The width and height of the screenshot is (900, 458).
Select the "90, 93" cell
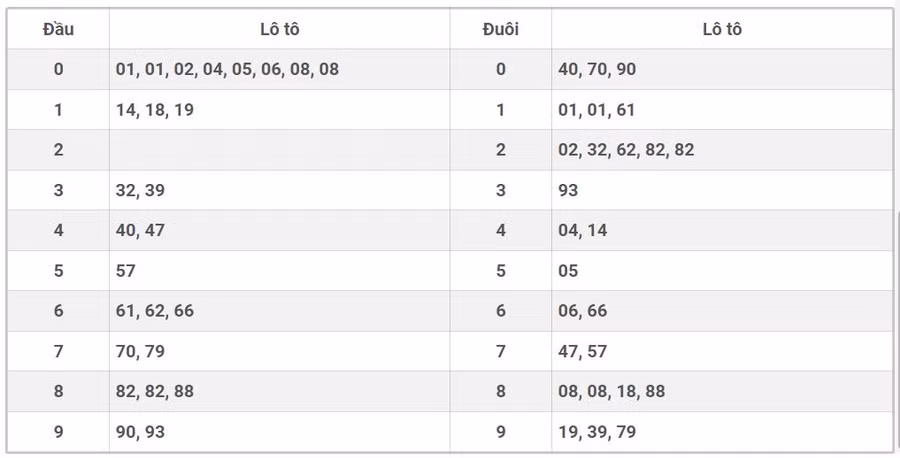pos(140,432)
